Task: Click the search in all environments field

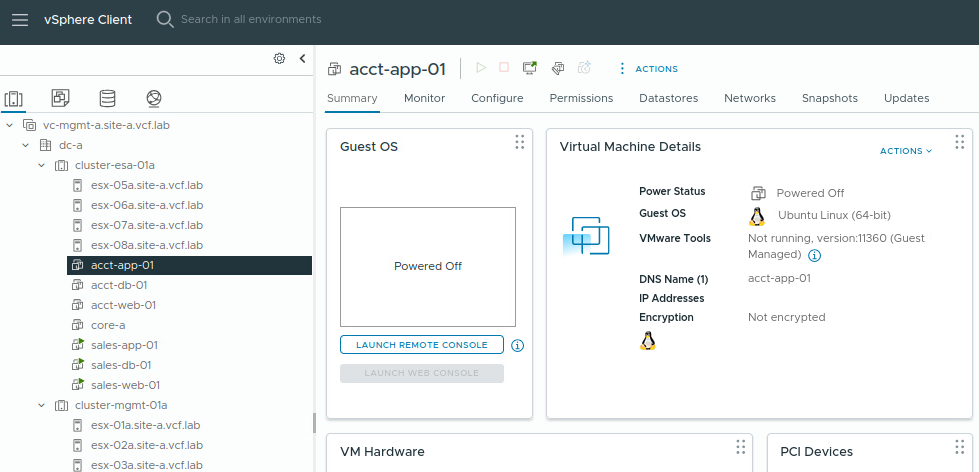Action: (x=250, y=19)
